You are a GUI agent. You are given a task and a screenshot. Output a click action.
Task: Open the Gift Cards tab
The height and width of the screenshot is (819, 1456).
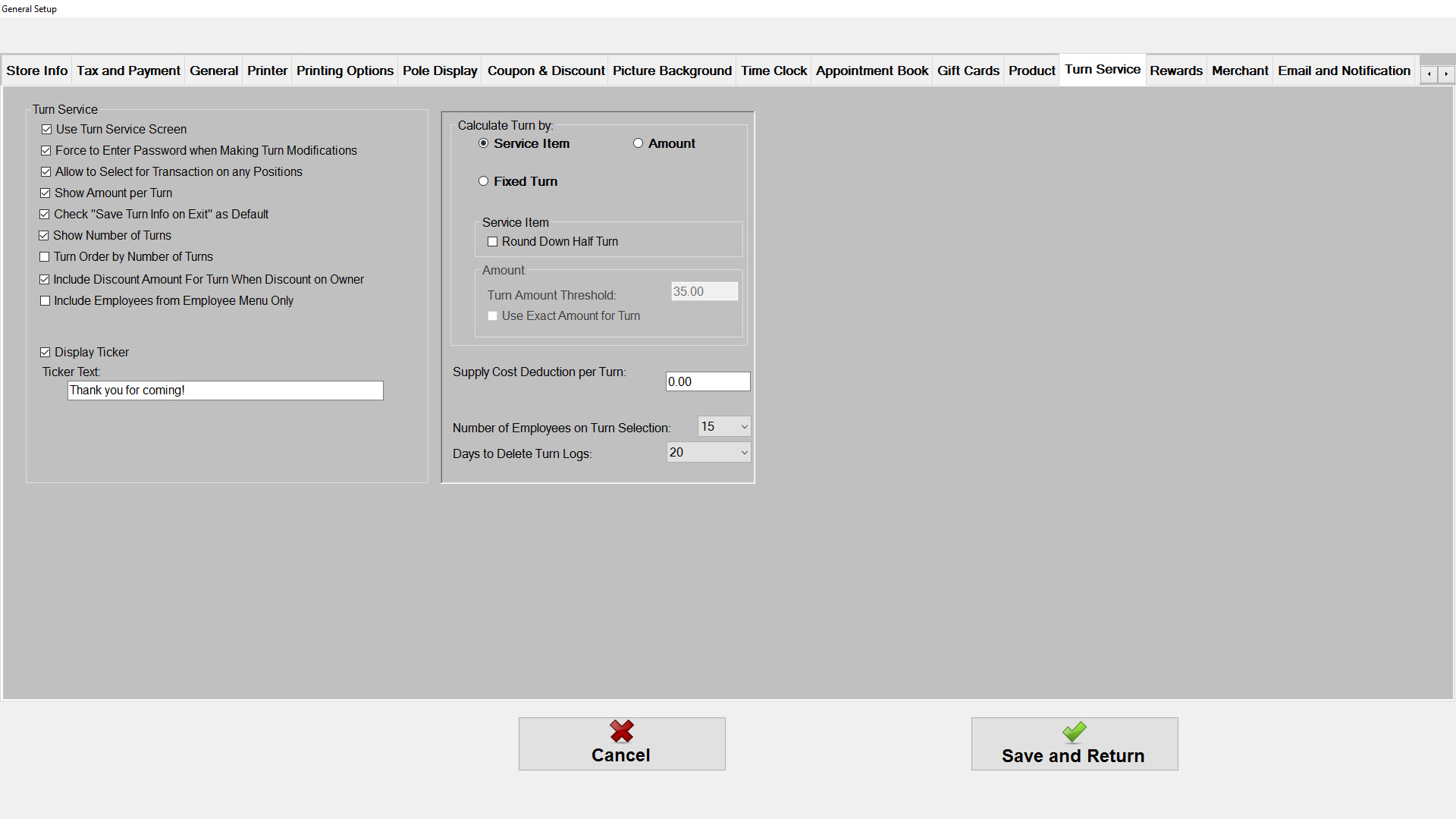[x=968, y=71]
